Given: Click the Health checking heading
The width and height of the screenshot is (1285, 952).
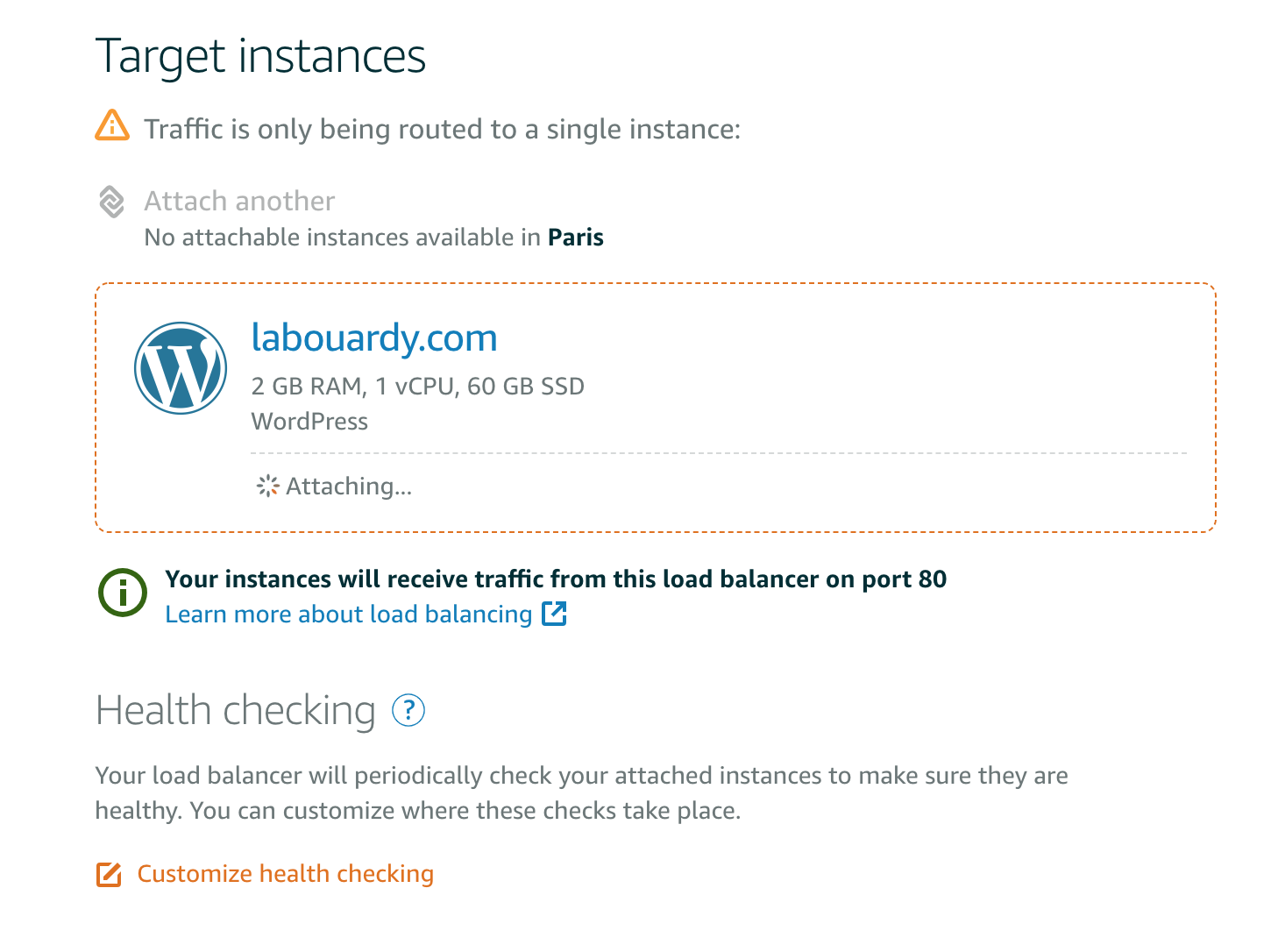Looking at the screenshot, I should click(x=235, y=710).
